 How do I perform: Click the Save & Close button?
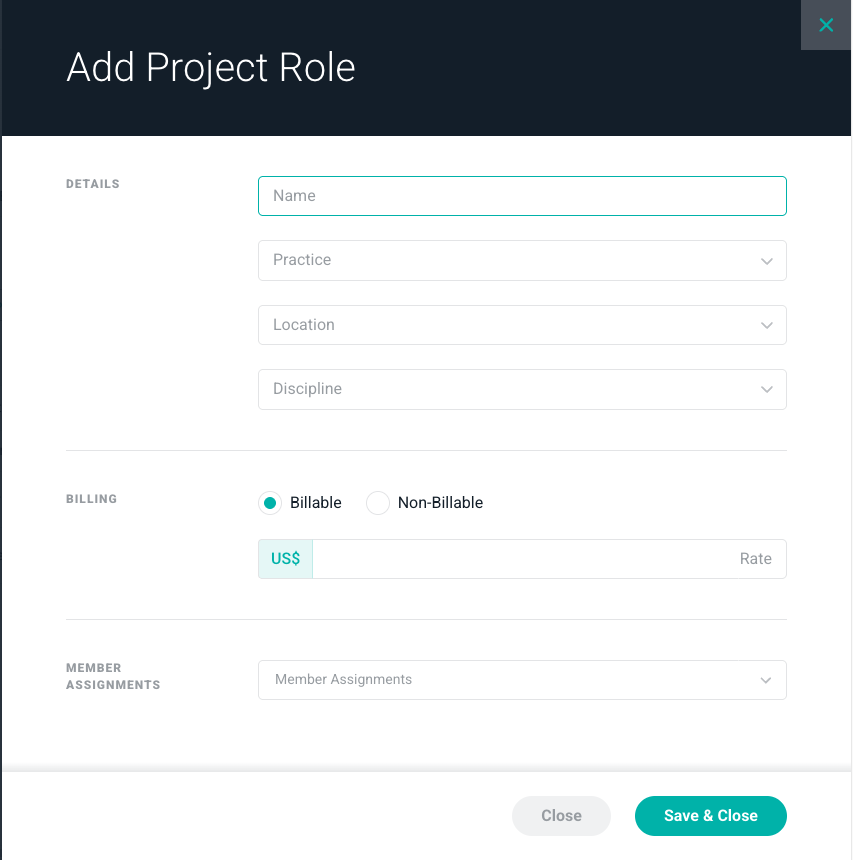pyautogui.click(x=711, y=816)
